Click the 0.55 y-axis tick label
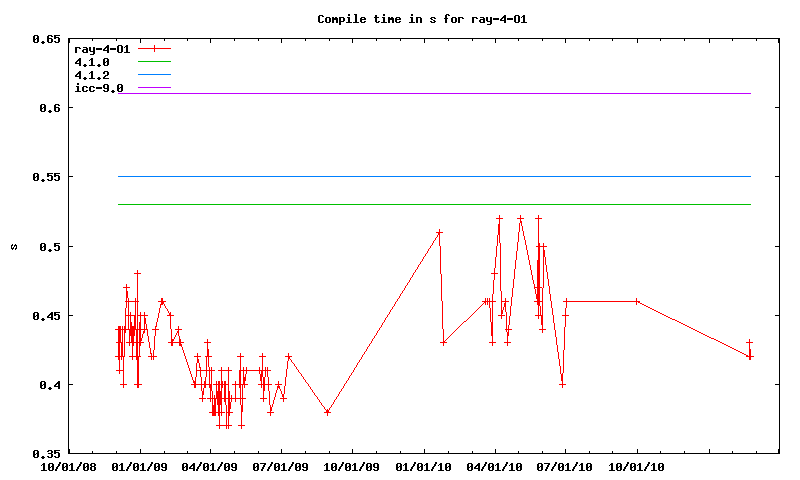The width and height of the screenshot is (800, 480). pyautogui.click(x=45, y=177)
